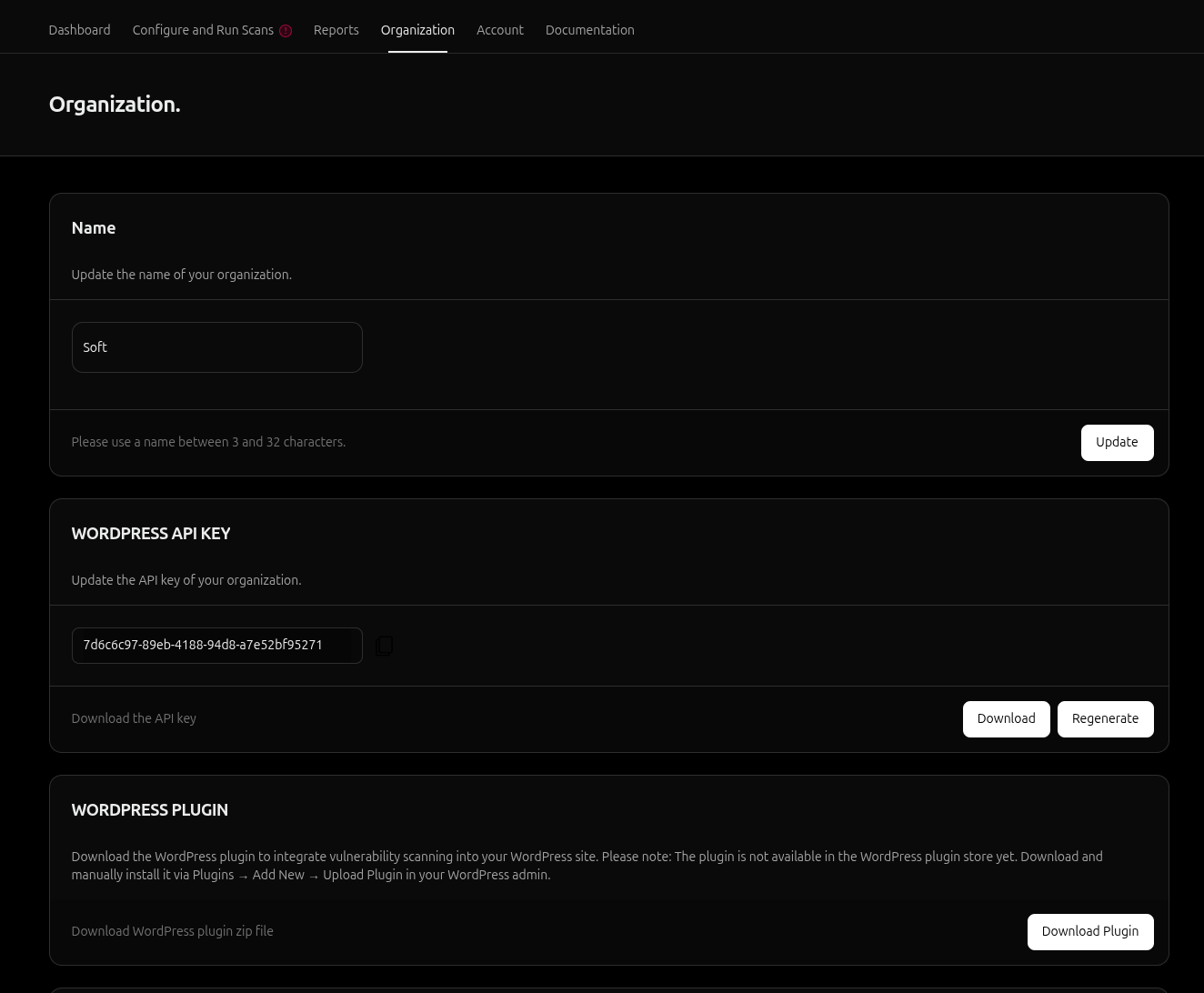
Task: Download the API key
Action: click(x=1006, y=719)
